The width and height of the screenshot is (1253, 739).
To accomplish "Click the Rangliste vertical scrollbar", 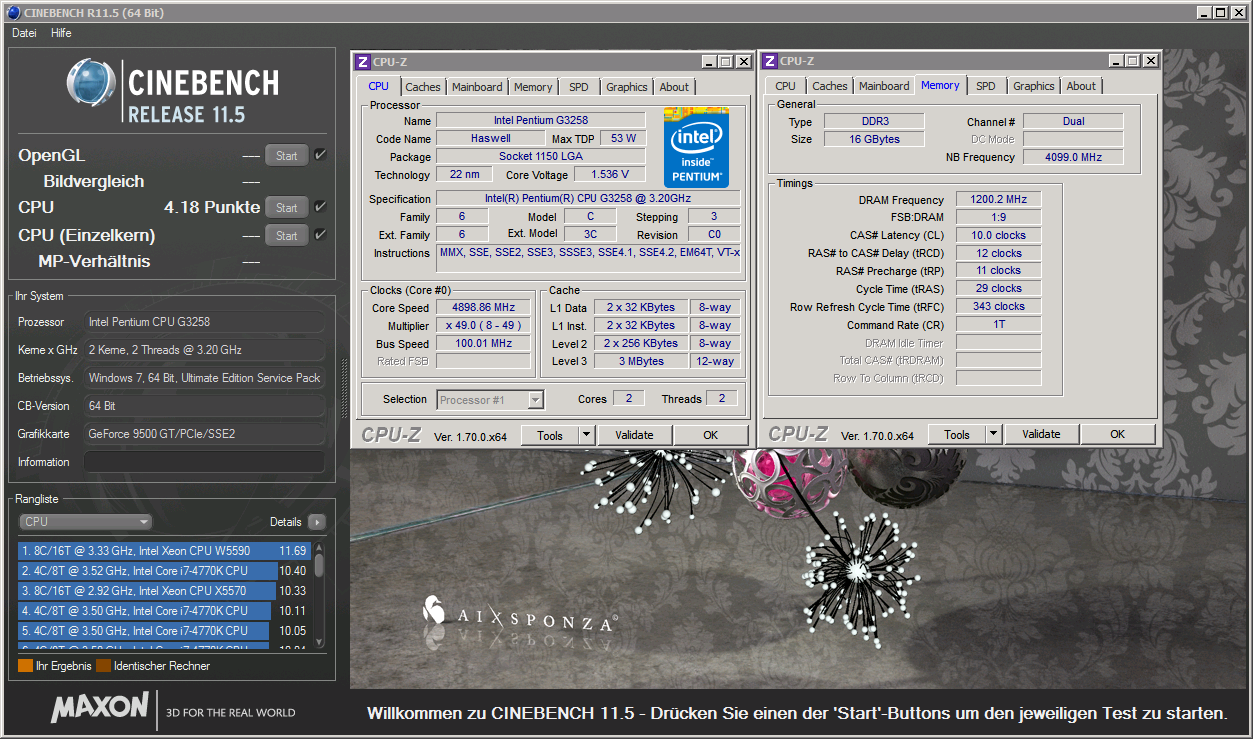I will click(319, 595).
